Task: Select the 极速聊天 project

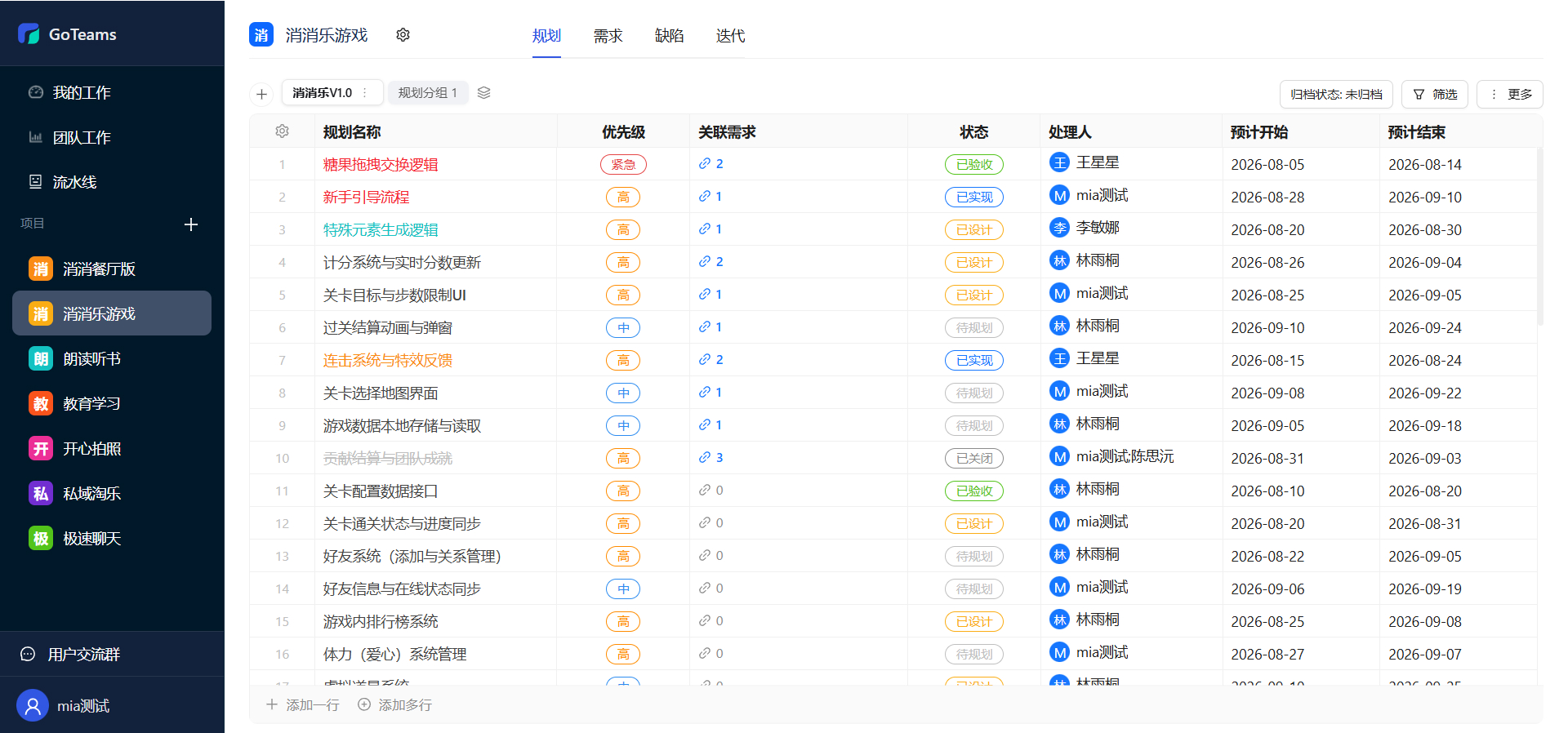Action: pos(112,538)
